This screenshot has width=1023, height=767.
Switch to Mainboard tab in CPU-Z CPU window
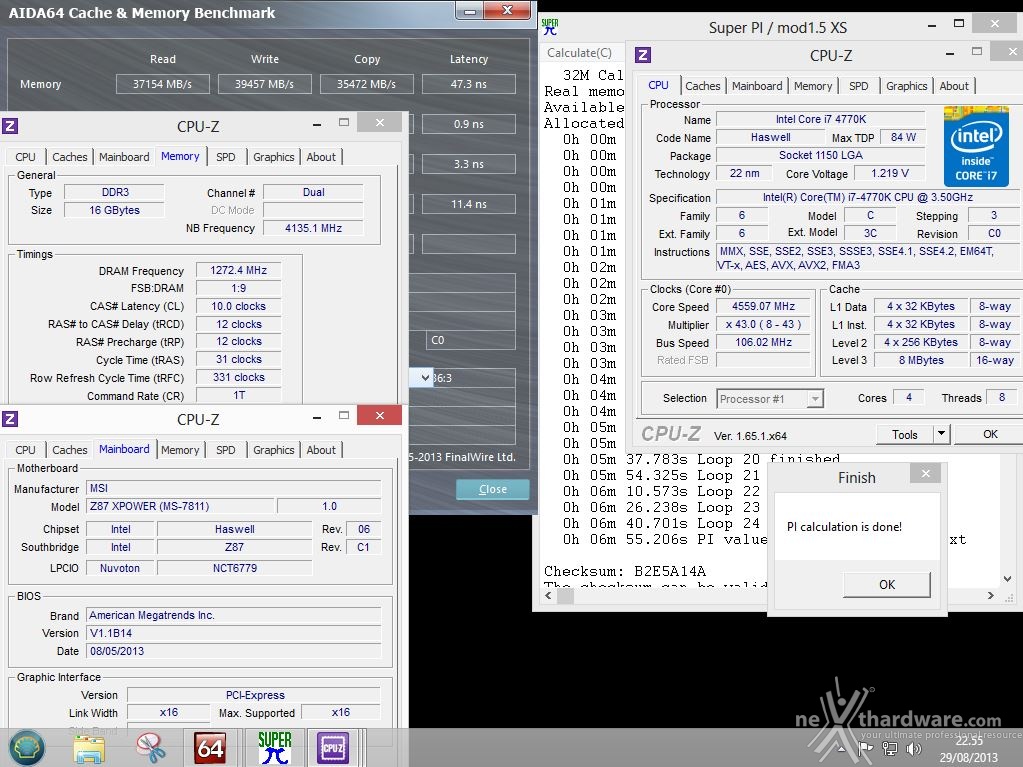point(757,86)
